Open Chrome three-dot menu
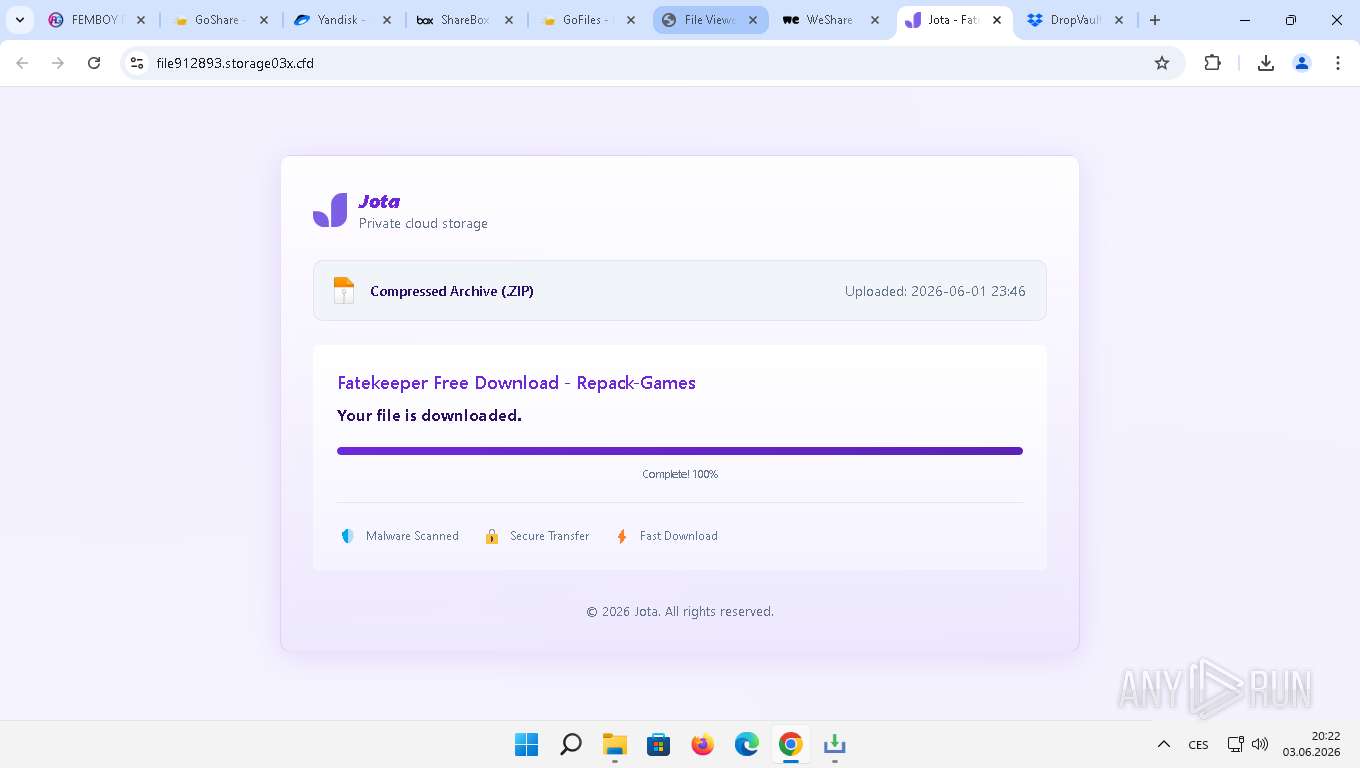The image size is (1360, 768). click(1338, 63)
